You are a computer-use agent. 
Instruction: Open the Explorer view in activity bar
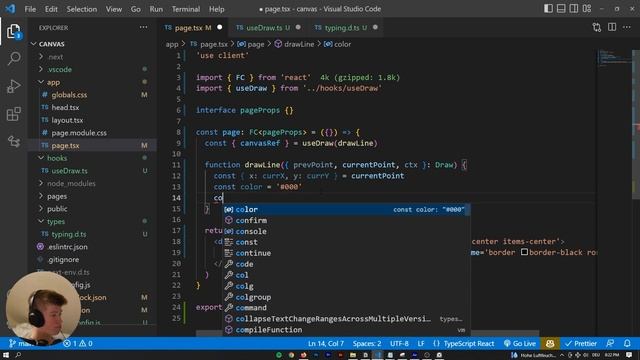coord(13,31)
